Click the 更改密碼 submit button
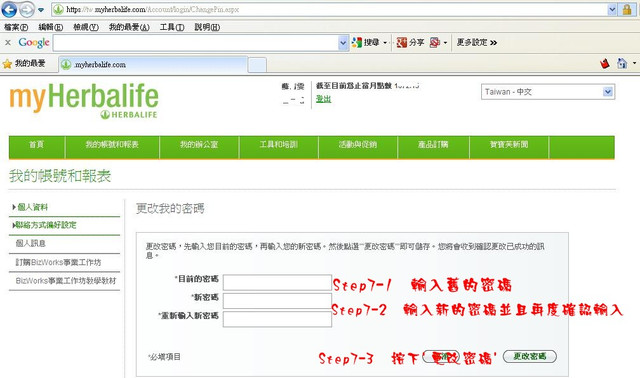This screenshot has height=378, width=640. click(x=530, y=356)
